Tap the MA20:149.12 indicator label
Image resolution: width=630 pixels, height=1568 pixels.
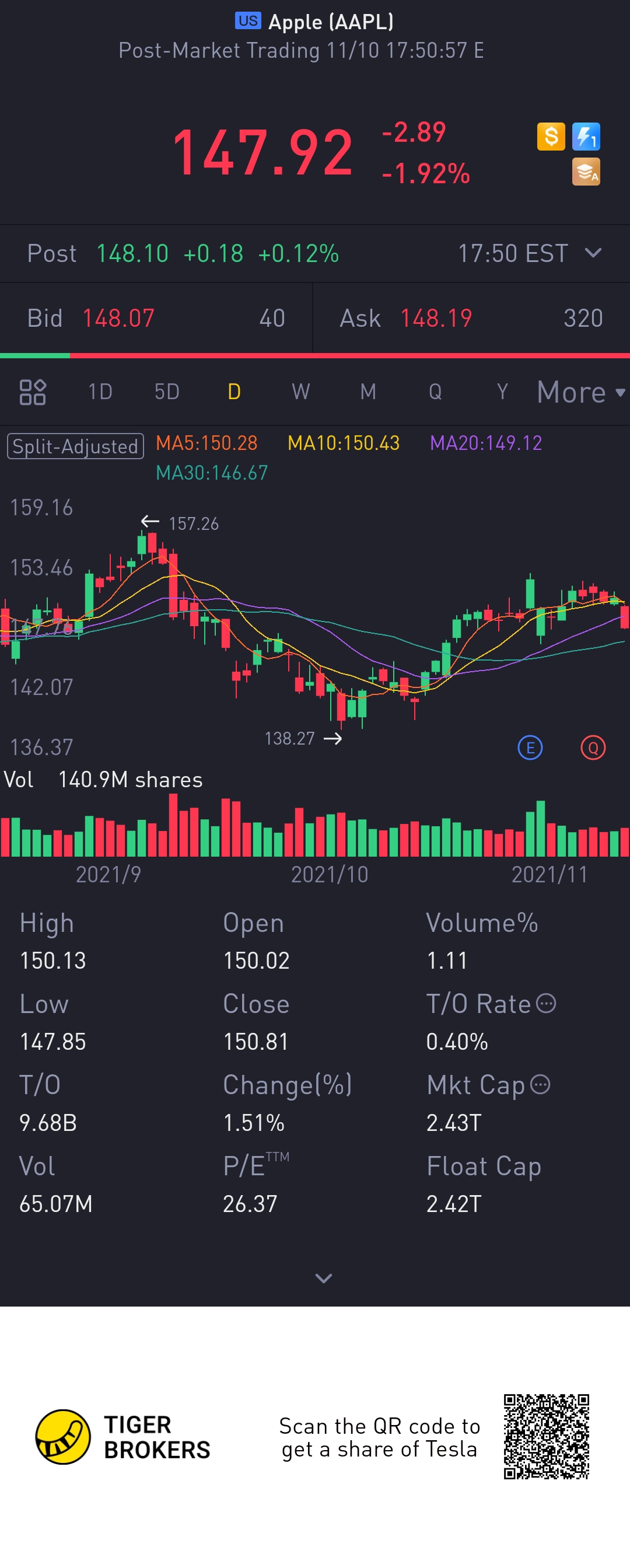click(486, 442)
